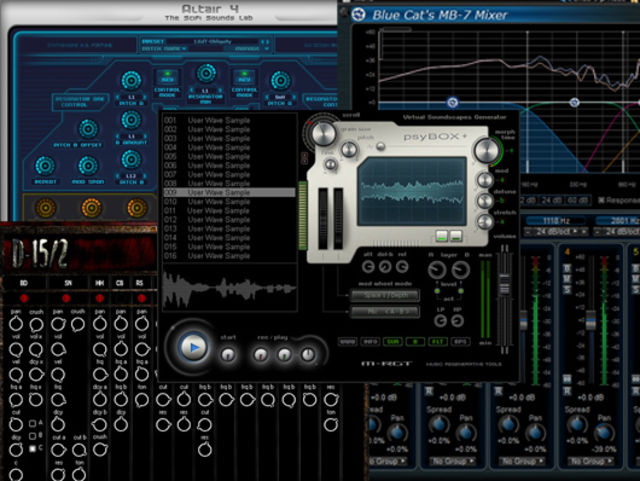Click the layer B knob in psyBOX
Viewport: 640px width, 481px height.
460,269
